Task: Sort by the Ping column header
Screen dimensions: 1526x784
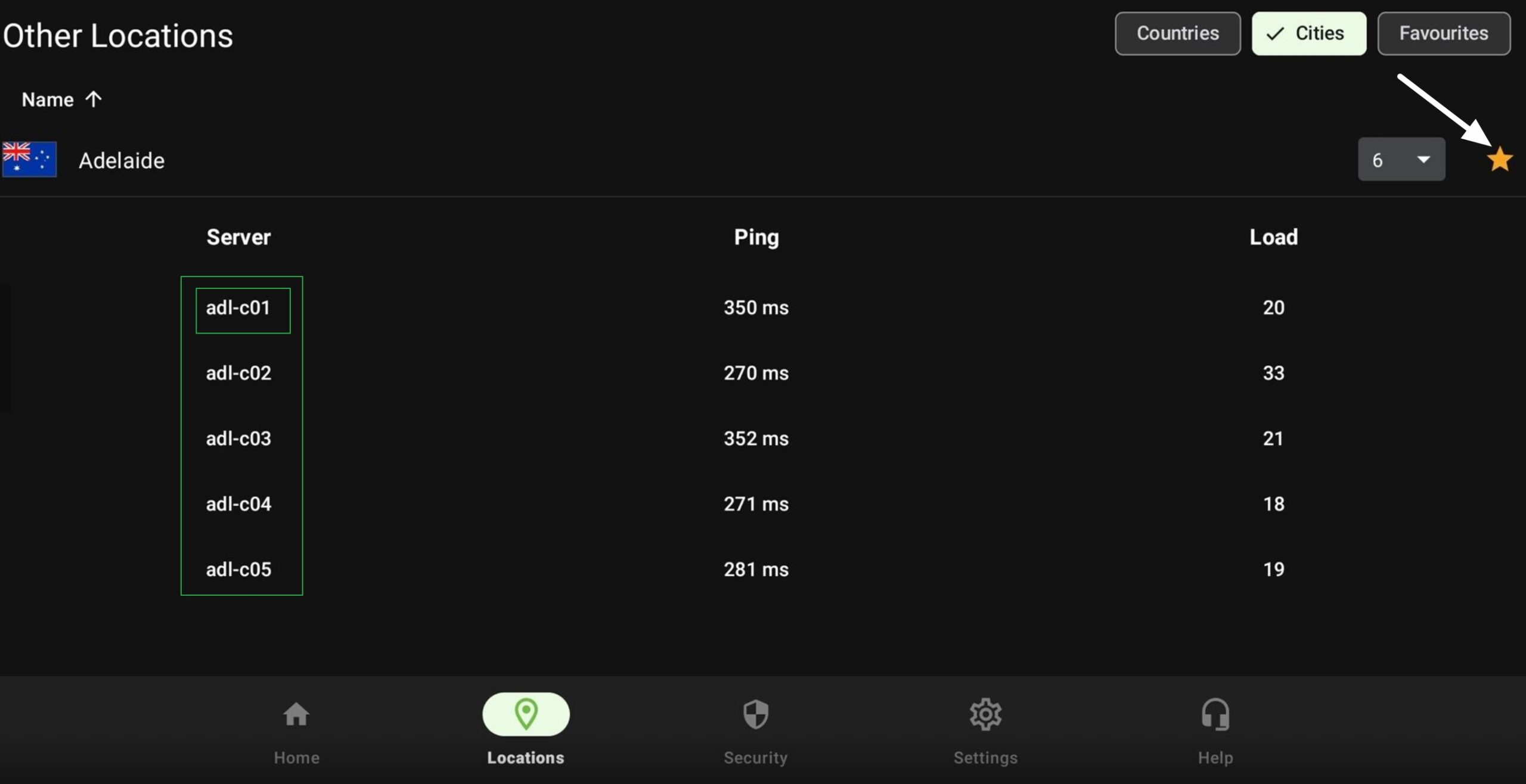Action: point(756,237)
